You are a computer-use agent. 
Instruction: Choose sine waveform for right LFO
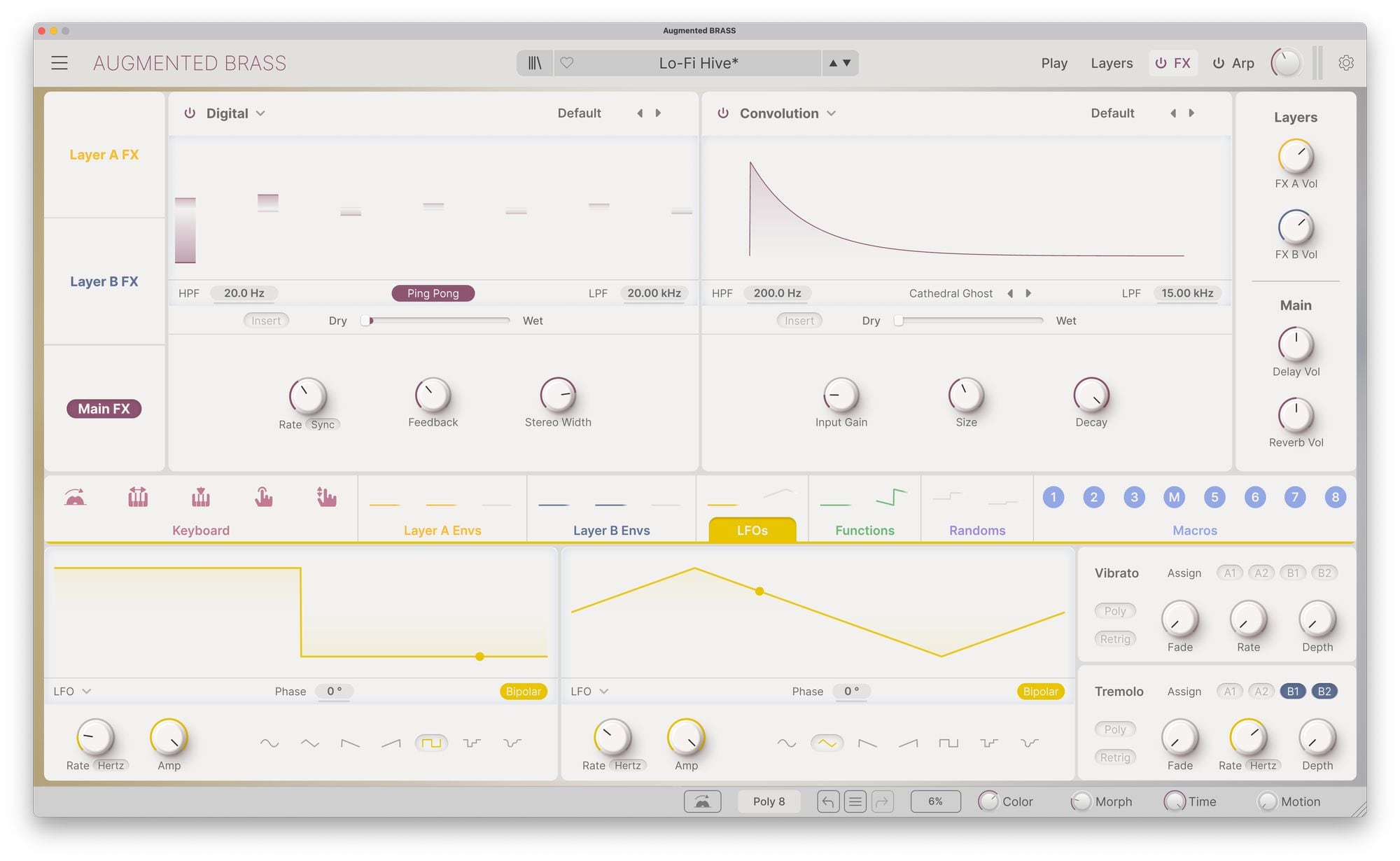click(x=787, y=743)
